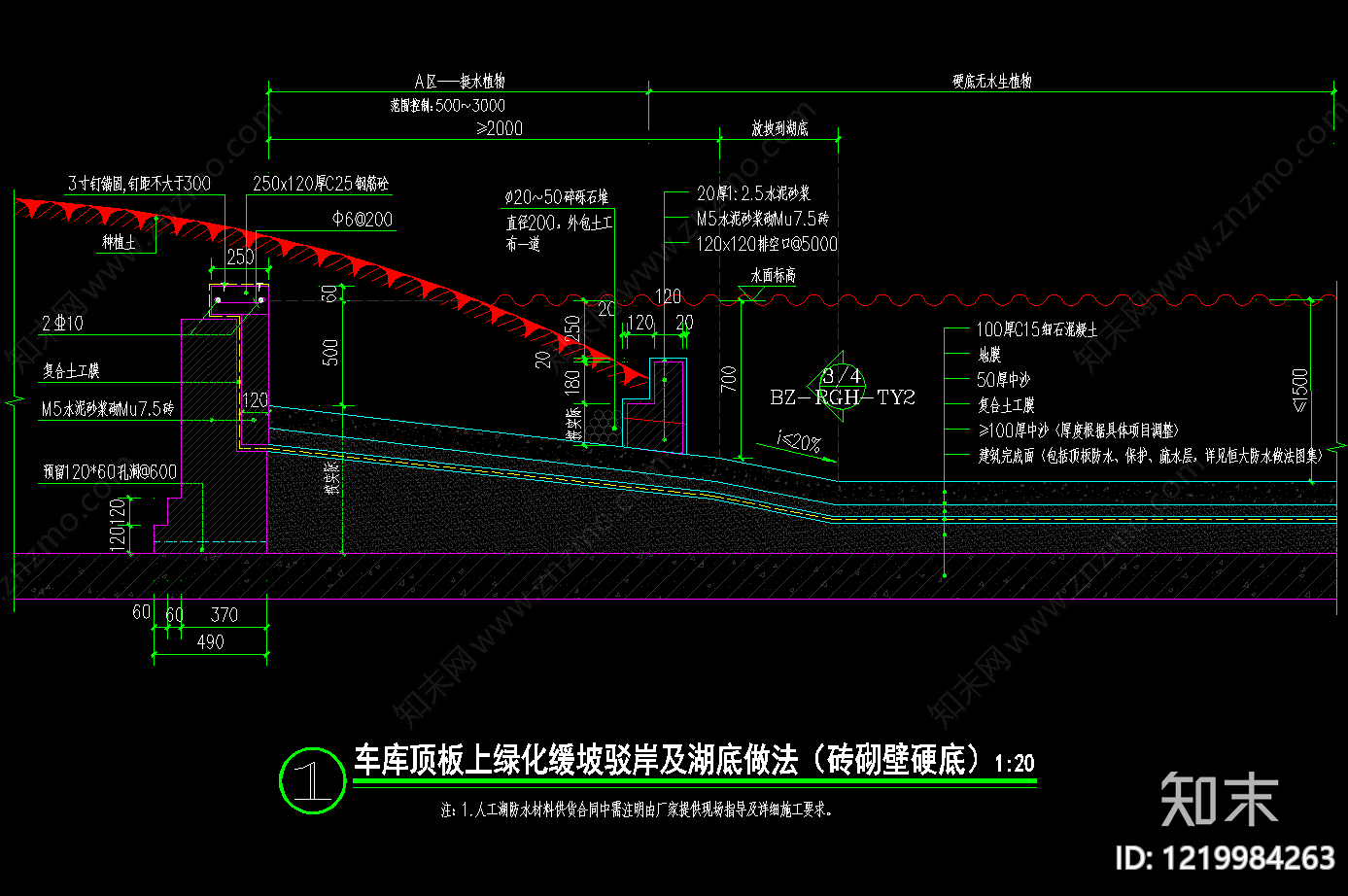Select the '硬底无水生植物' zone label

pos(992,82)
